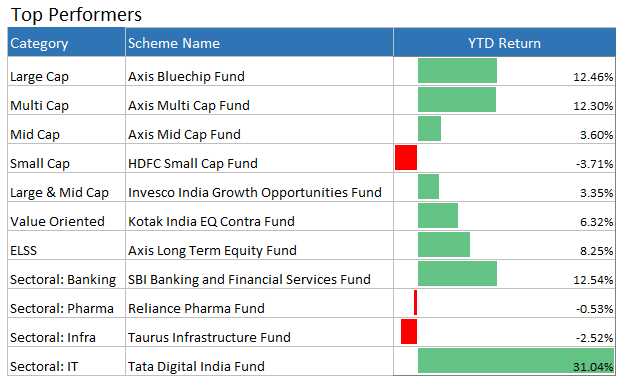629x386 pixels.
Task: Click the green bar for Tata Digital India
Action: [516, 361]
